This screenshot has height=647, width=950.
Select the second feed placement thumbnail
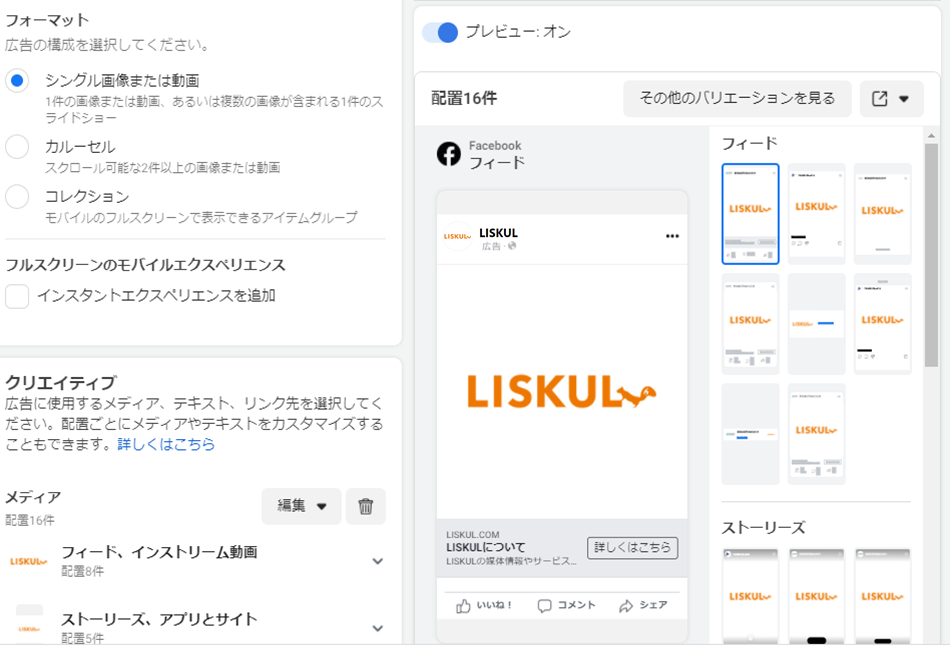click(815, 212)
